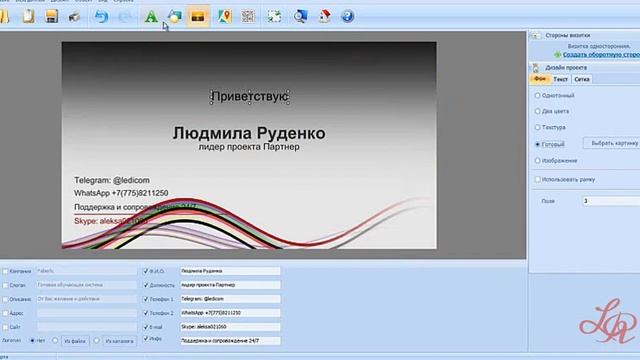640x360 pixels.
Task: Select Людмила Руденко name on card
Action: tap(249, 133)
